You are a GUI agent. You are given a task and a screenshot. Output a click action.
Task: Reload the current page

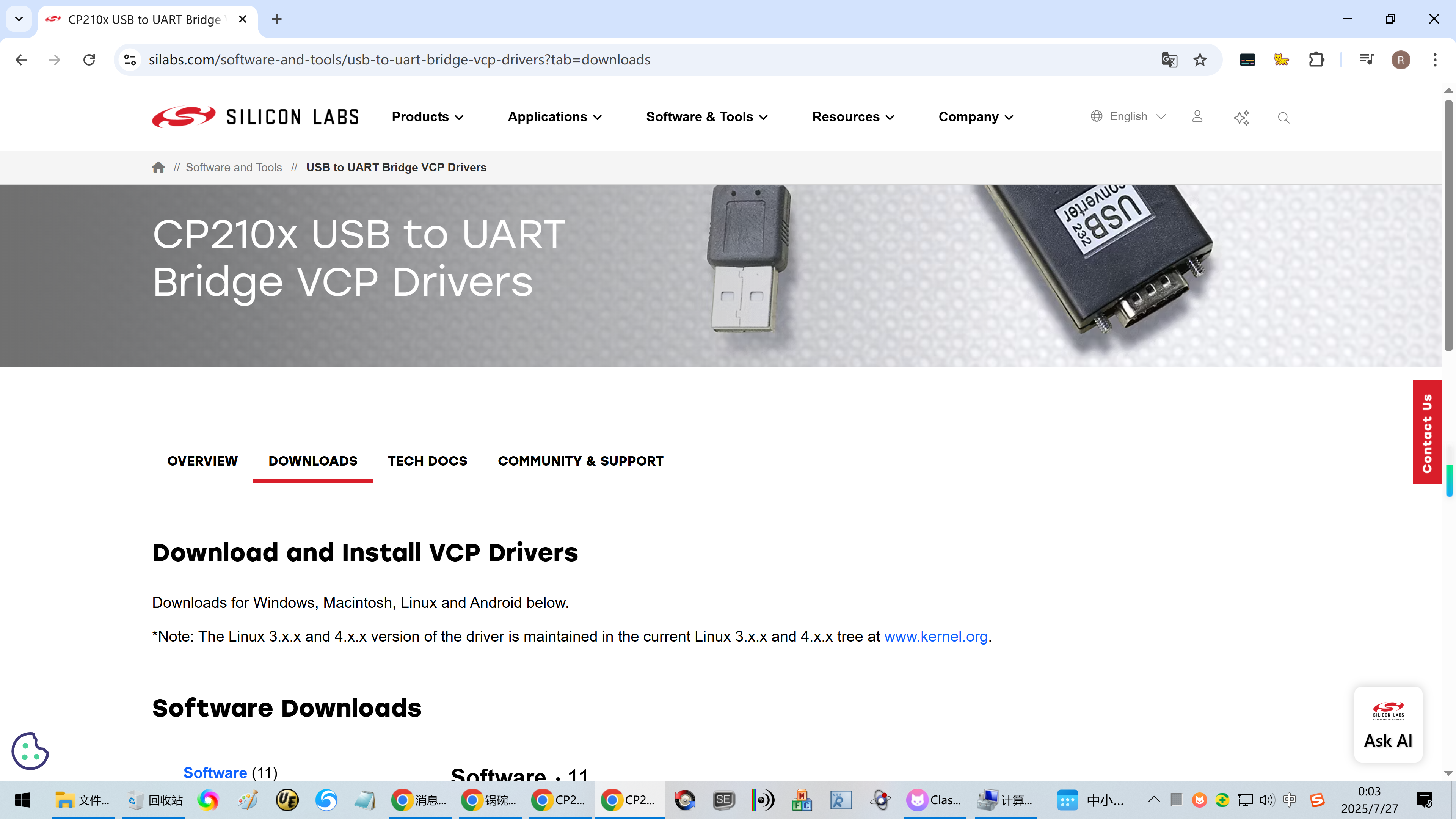[x=89, y=60]
